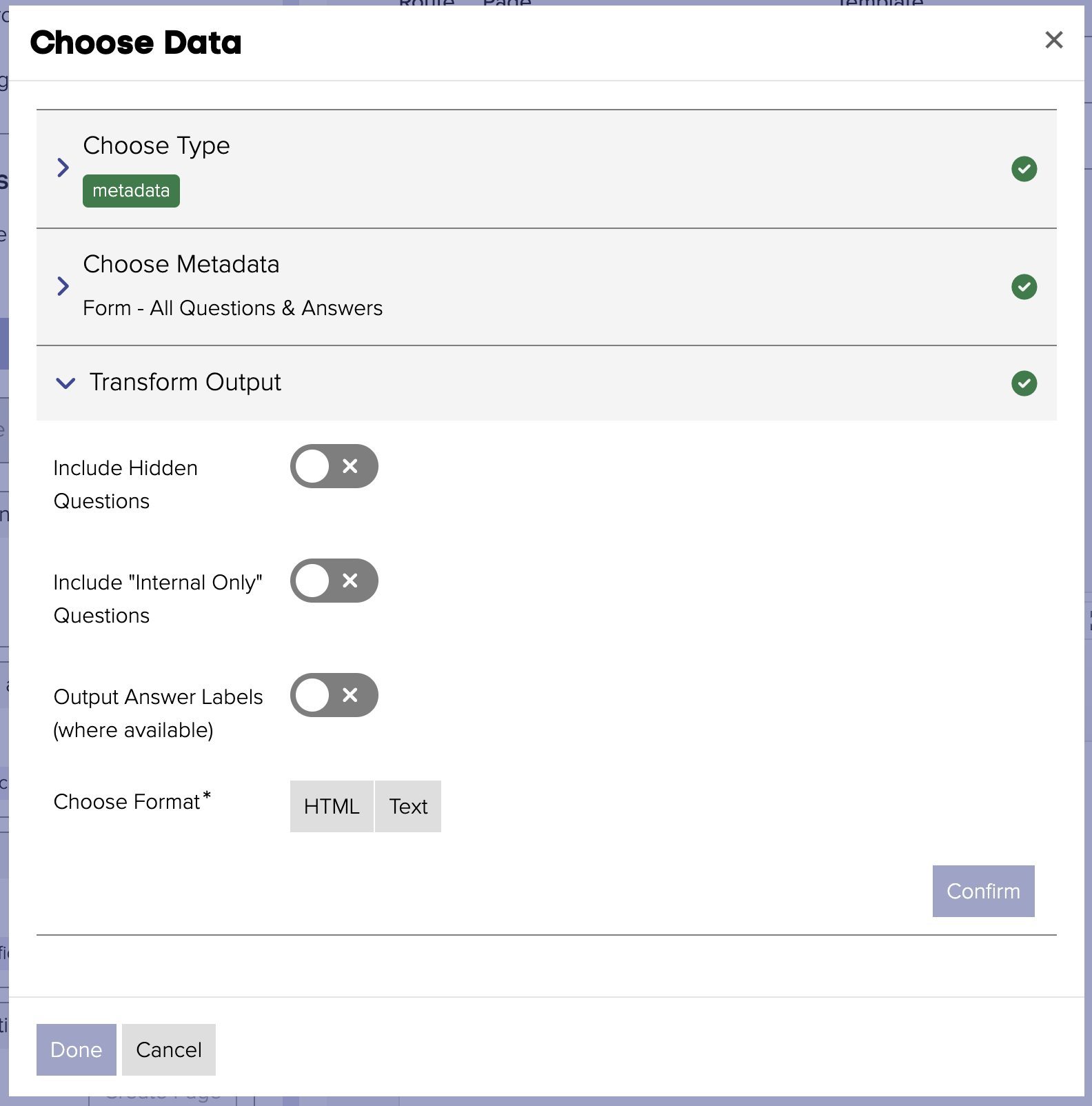Click the Done button

coord(76,1049)
